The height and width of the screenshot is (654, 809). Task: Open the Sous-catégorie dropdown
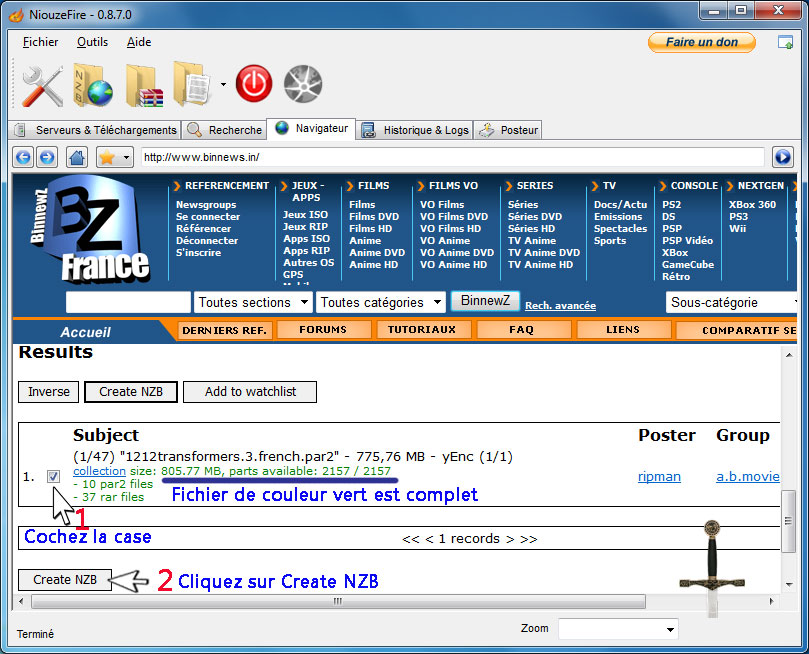[x=732, y=302]
